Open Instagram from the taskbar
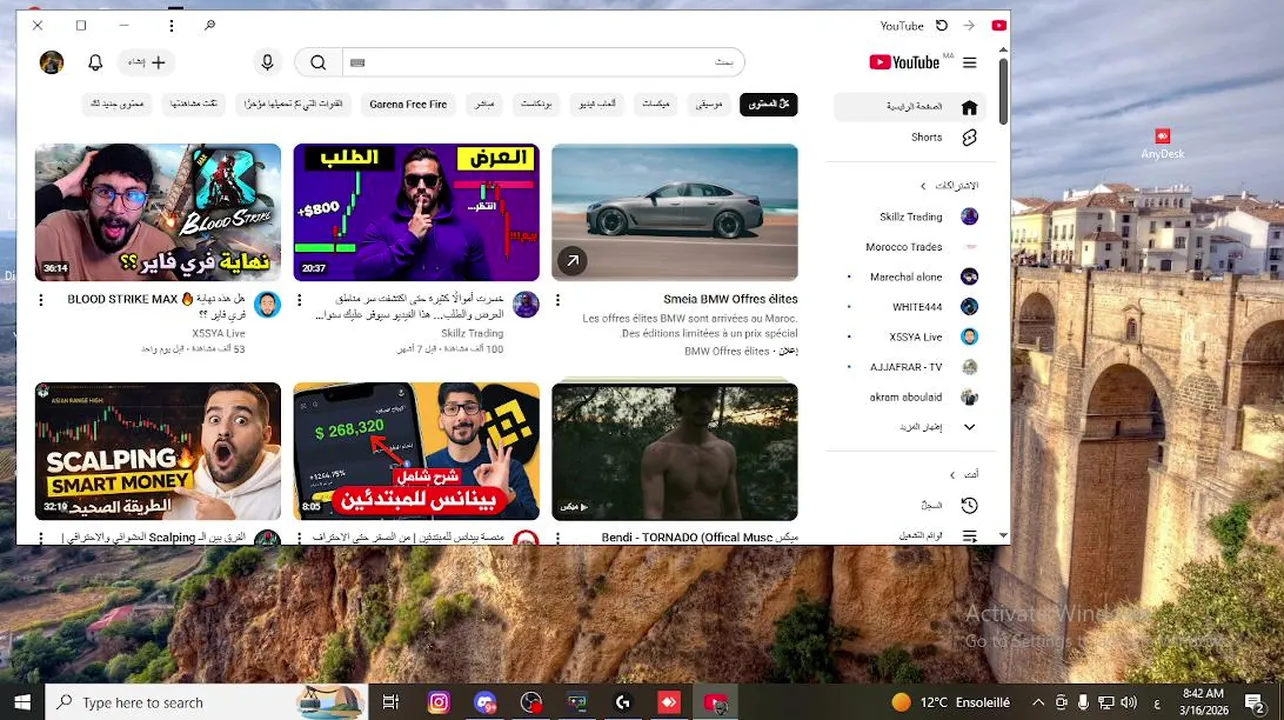 pyautogui.click(x=438, y=703)
